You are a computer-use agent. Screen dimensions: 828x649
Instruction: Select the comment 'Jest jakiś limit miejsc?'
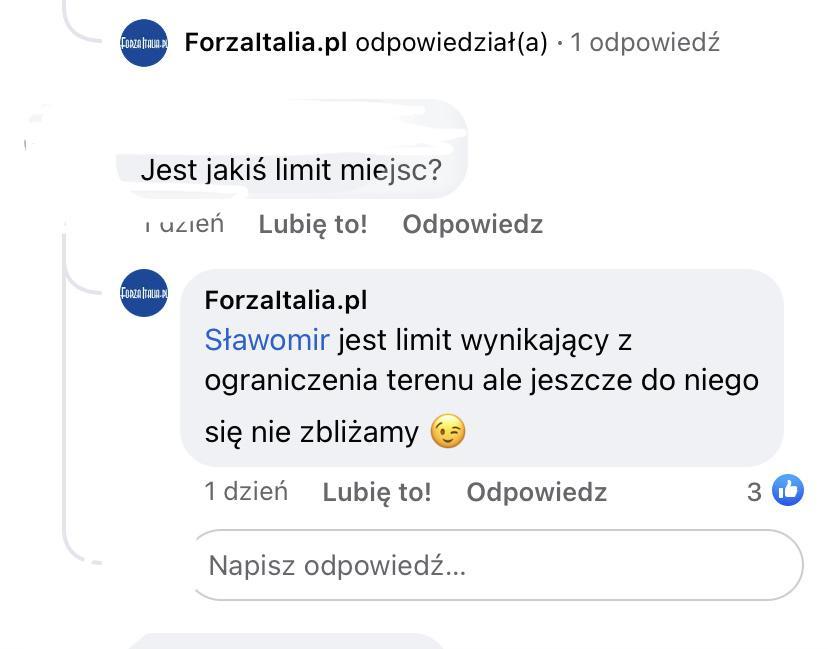point(291,170)
